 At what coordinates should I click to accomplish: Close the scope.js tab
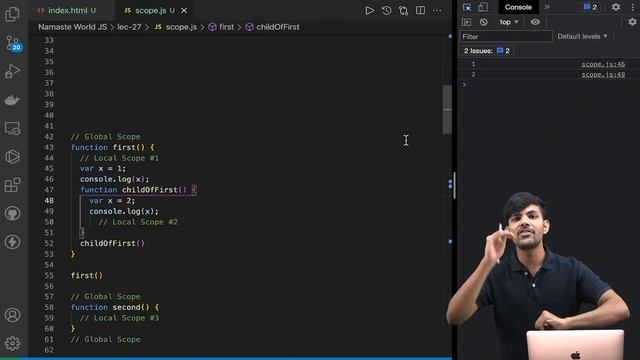click(184, 11)
